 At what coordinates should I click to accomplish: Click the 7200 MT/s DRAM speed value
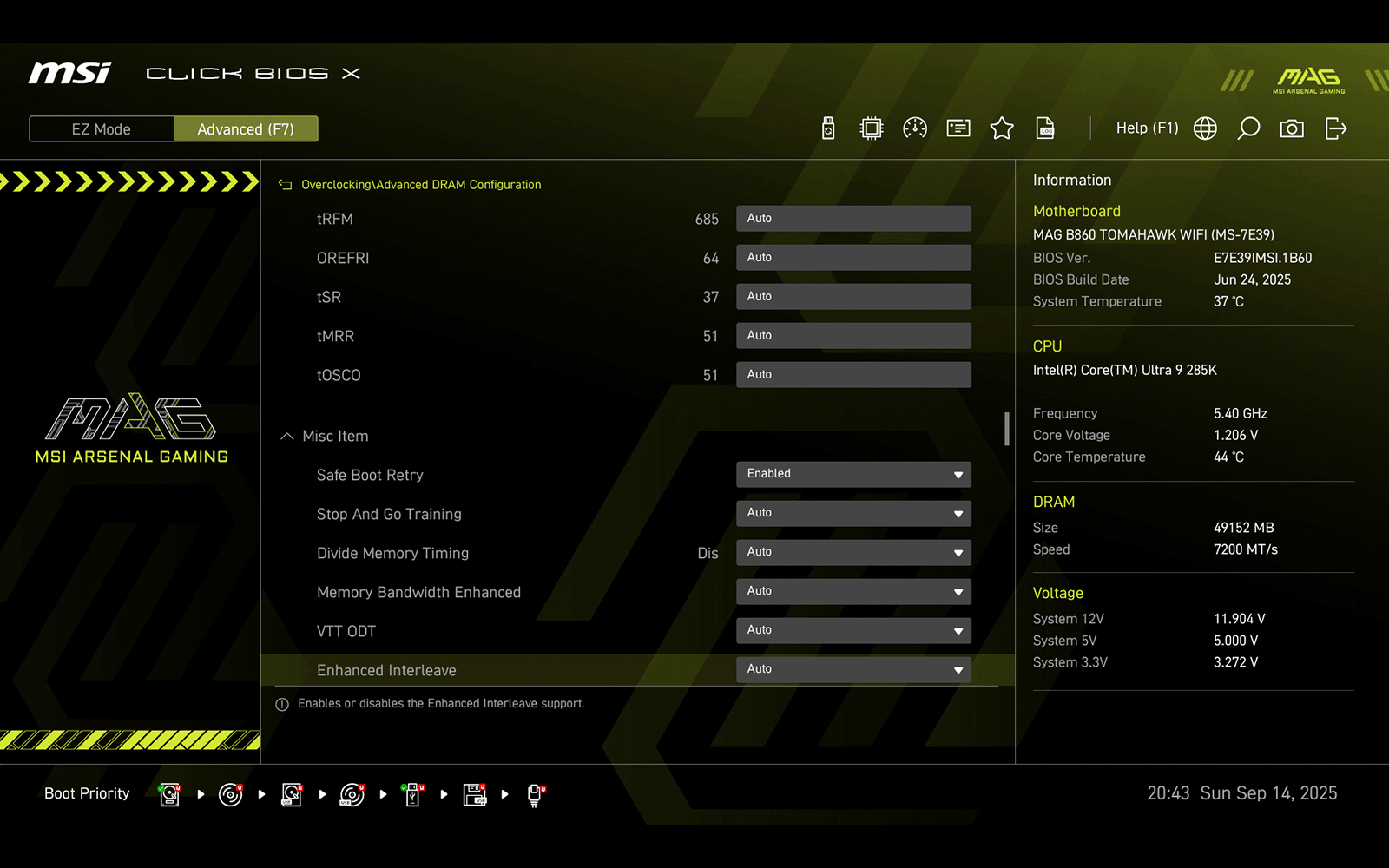tap(1246, 549)
